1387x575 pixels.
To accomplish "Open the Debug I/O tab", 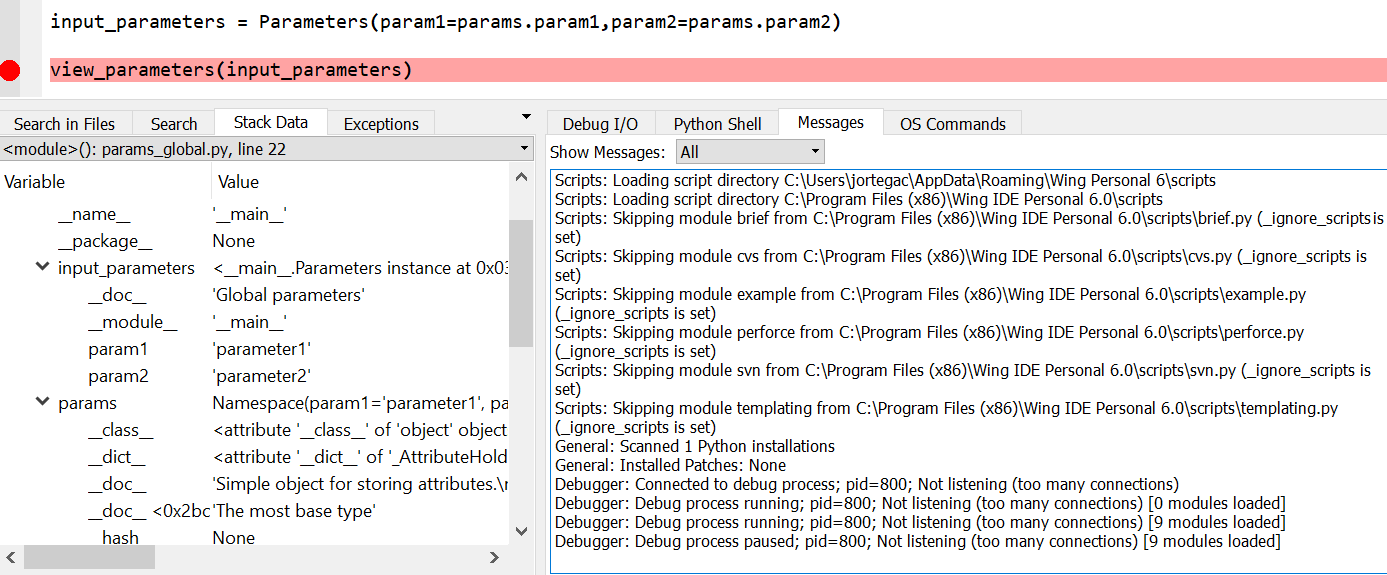I will [x=600, y=124].
